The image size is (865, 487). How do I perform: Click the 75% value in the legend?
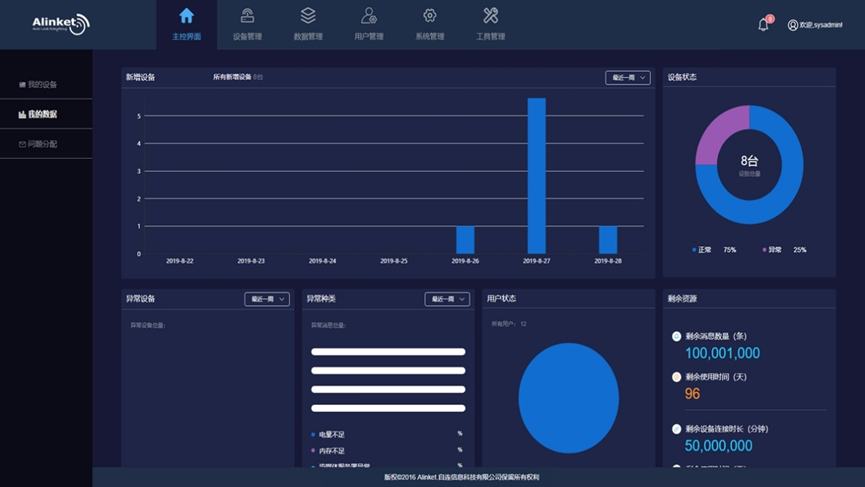click(730, 250)
